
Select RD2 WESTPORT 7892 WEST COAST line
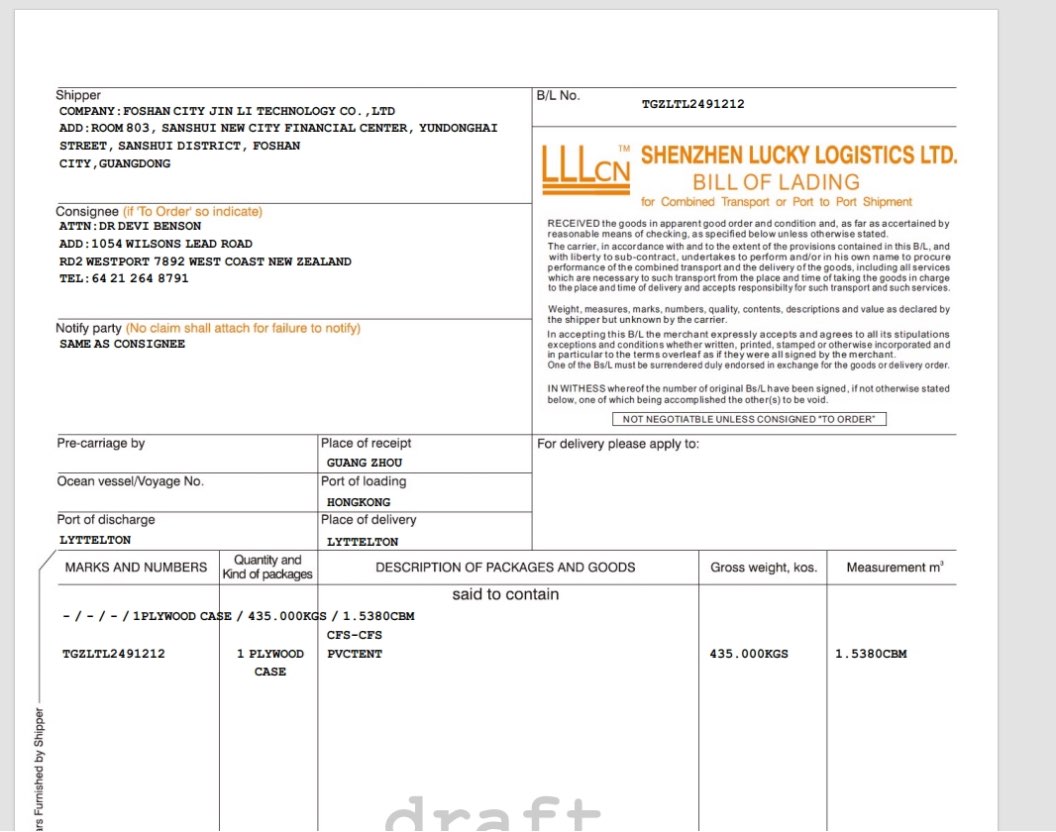pyautogui.click(x=205, y=261)
